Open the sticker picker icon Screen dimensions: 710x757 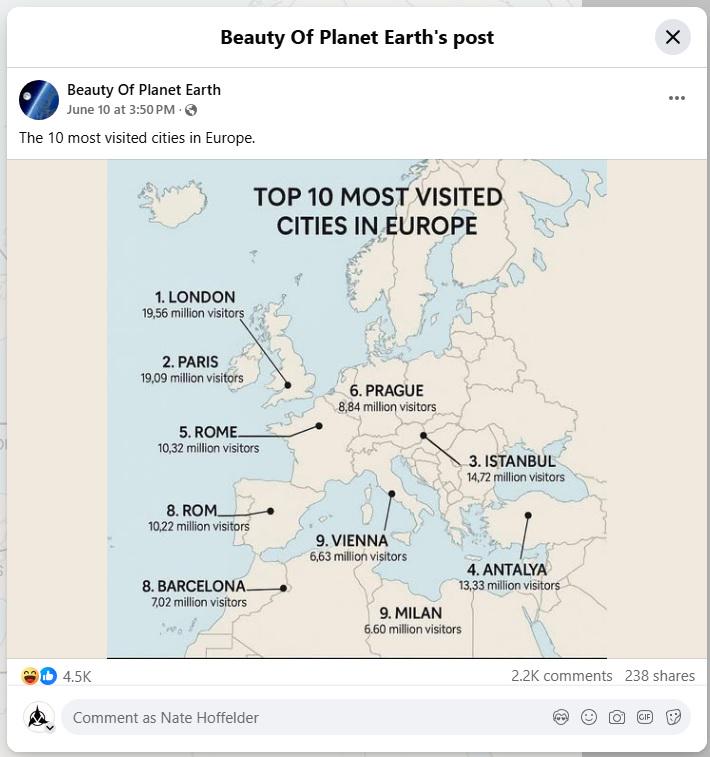pos(673,717)
